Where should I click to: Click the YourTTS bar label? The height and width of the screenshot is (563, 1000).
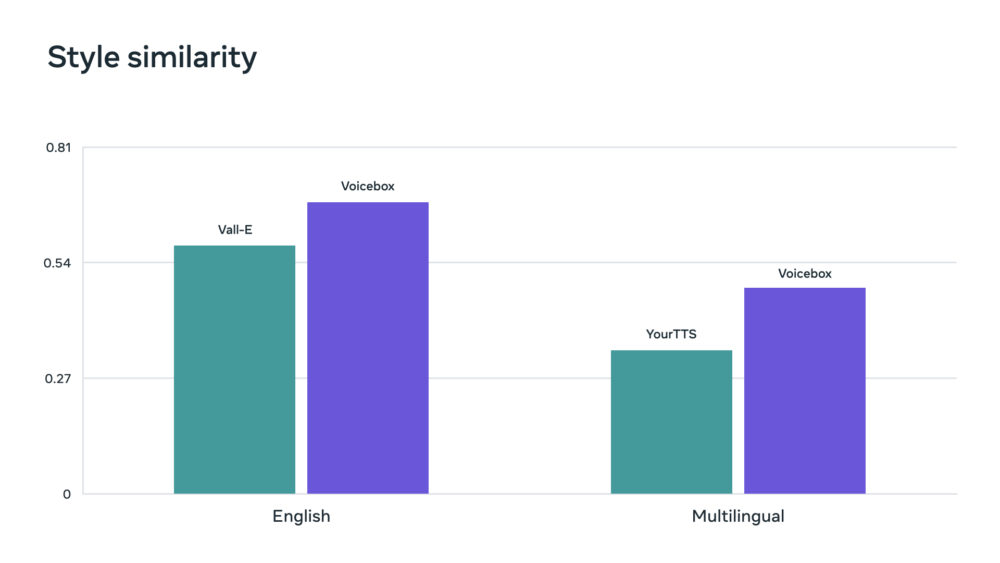(671, 334)
